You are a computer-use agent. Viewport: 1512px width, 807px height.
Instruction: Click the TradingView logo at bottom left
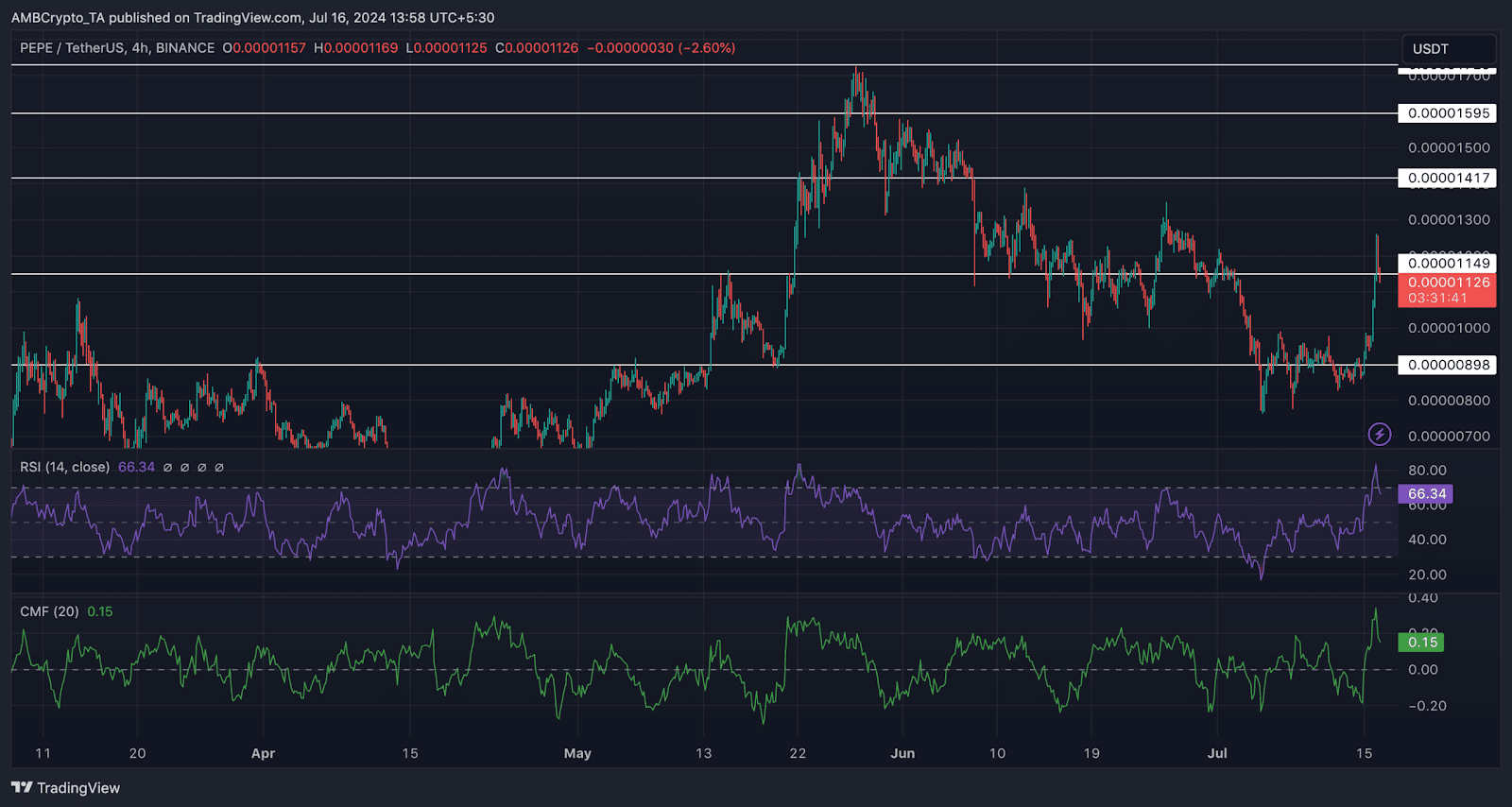point(65,788)
